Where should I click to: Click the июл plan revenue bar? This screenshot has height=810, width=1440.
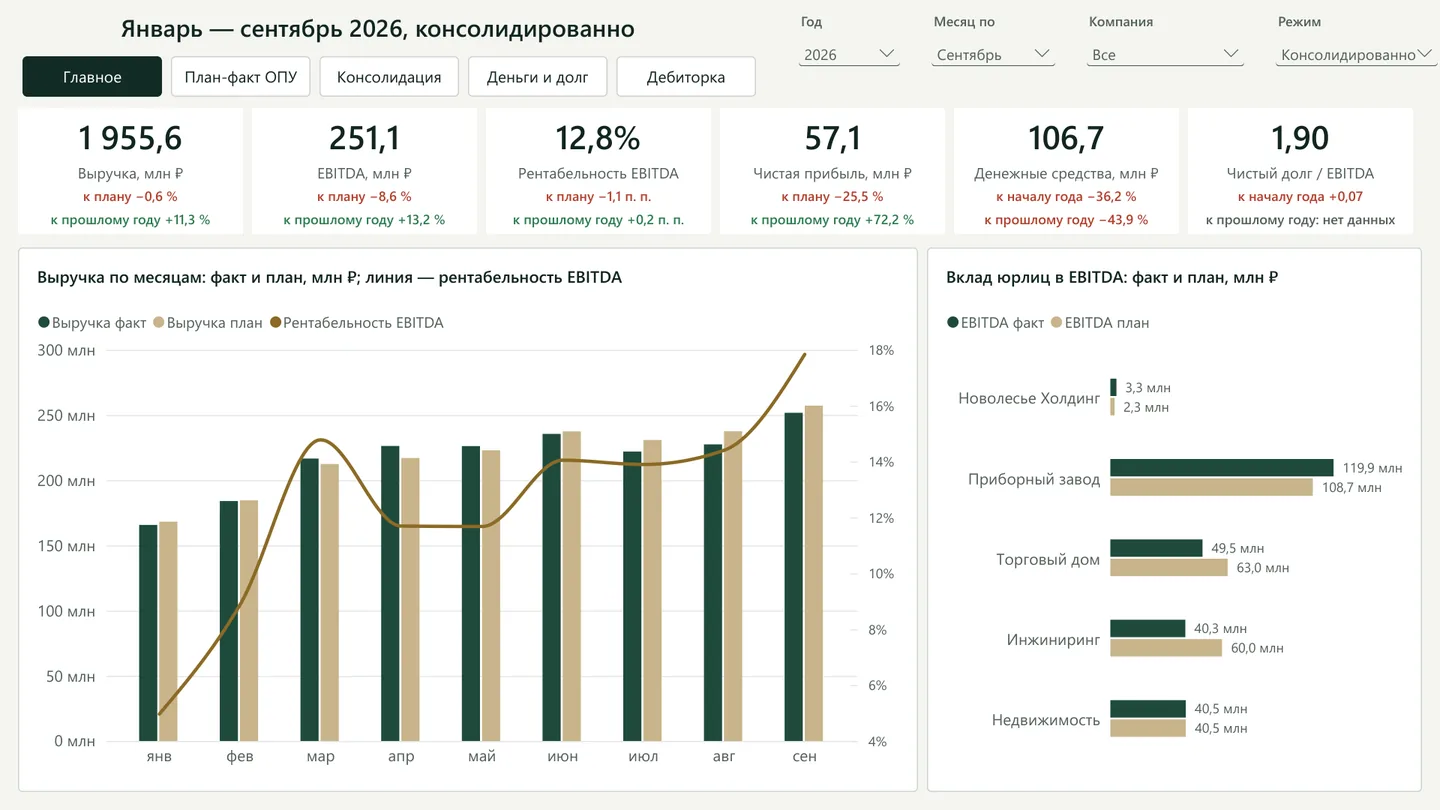point(652,591)
